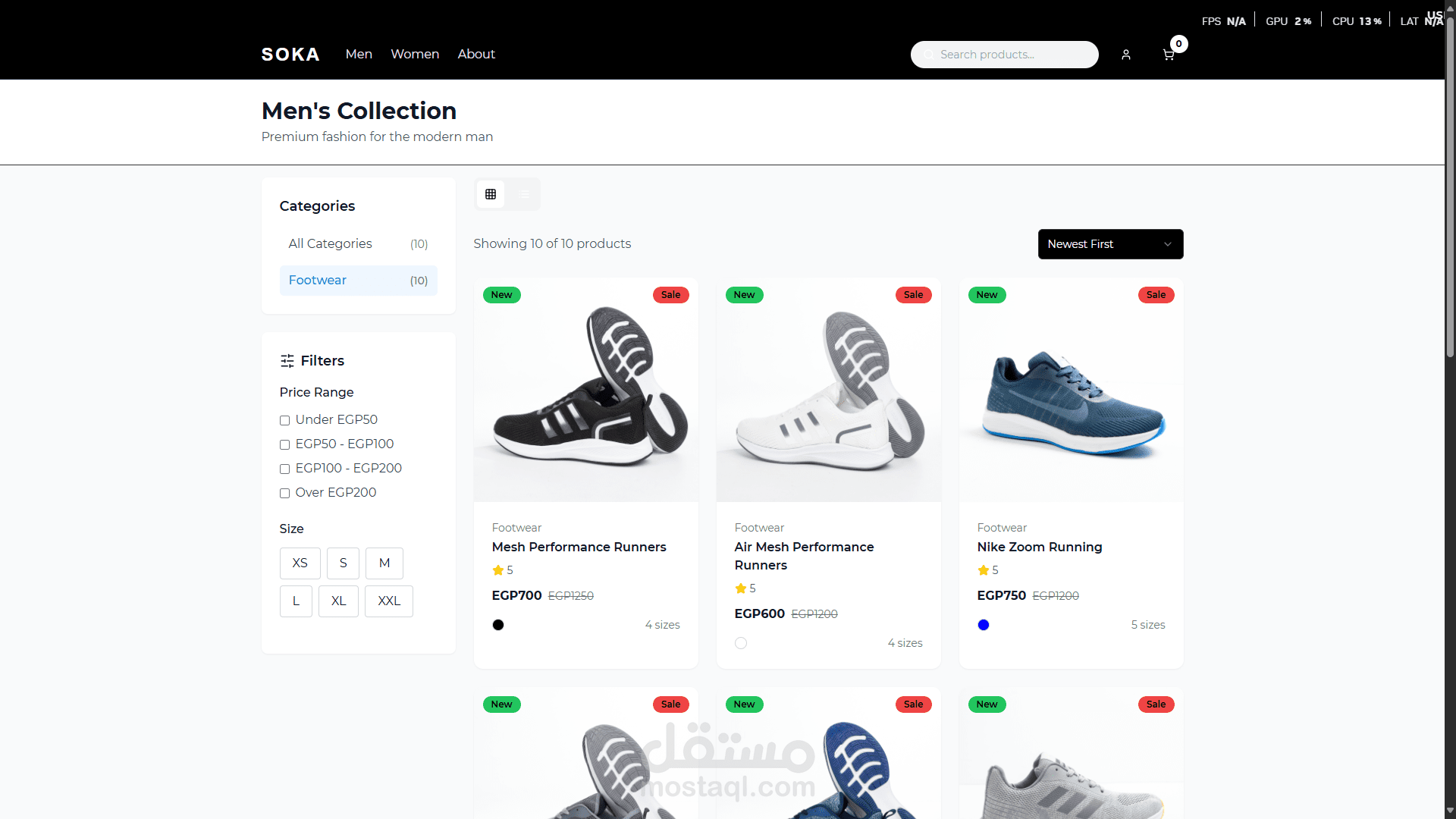Click the star rating on Nike Zoom Running
The image size is (1456, 819).
point(984,570)
